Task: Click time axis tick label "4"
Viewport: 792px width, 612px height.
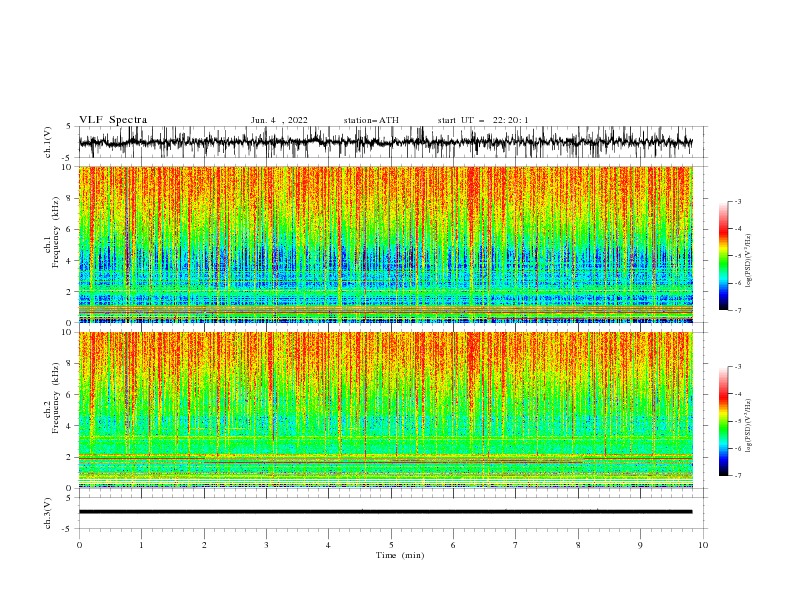Action: click(x=328, y=545)
